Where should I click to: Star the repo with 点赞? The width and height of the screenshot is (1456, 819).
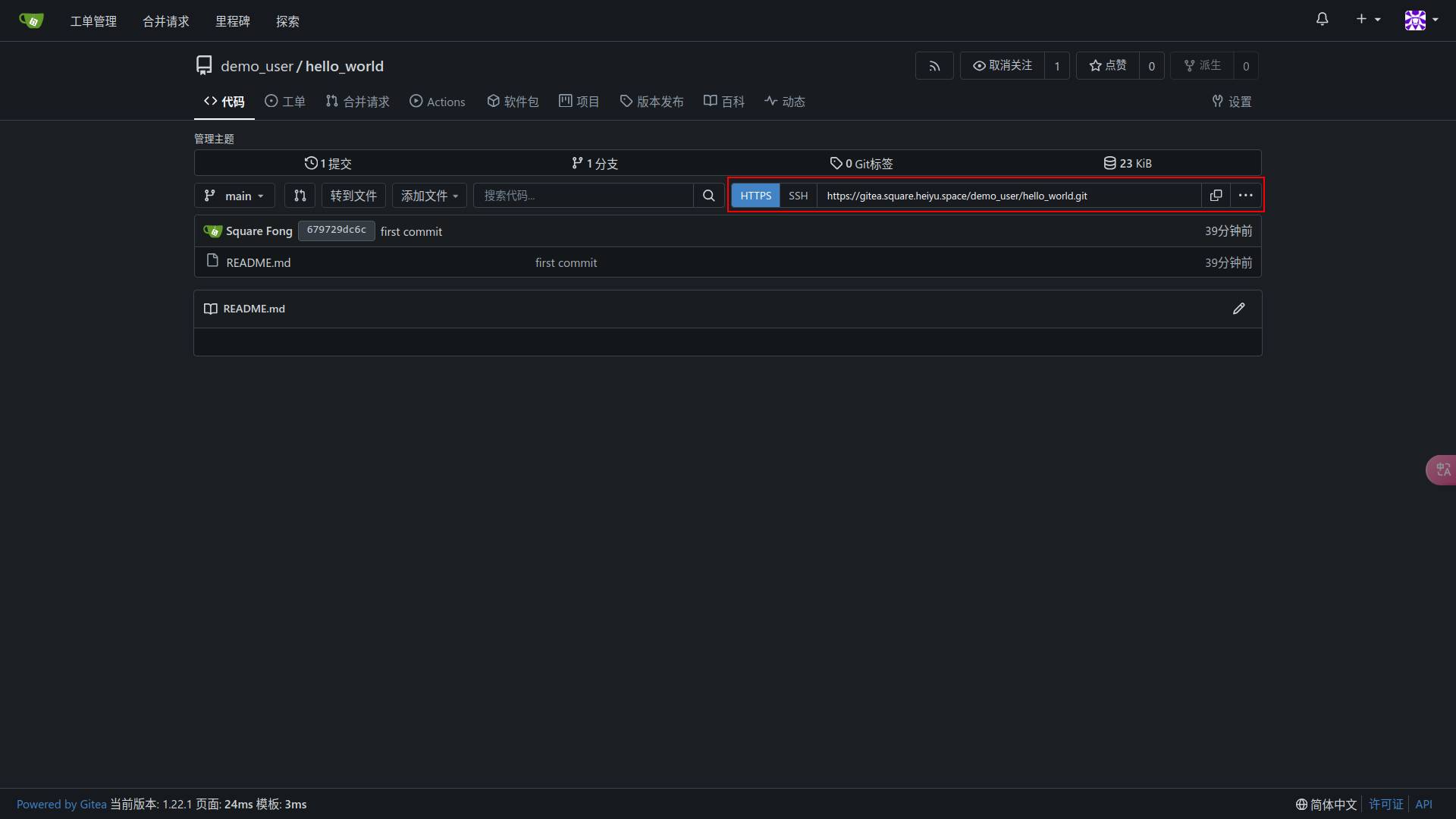(1108, 66)
